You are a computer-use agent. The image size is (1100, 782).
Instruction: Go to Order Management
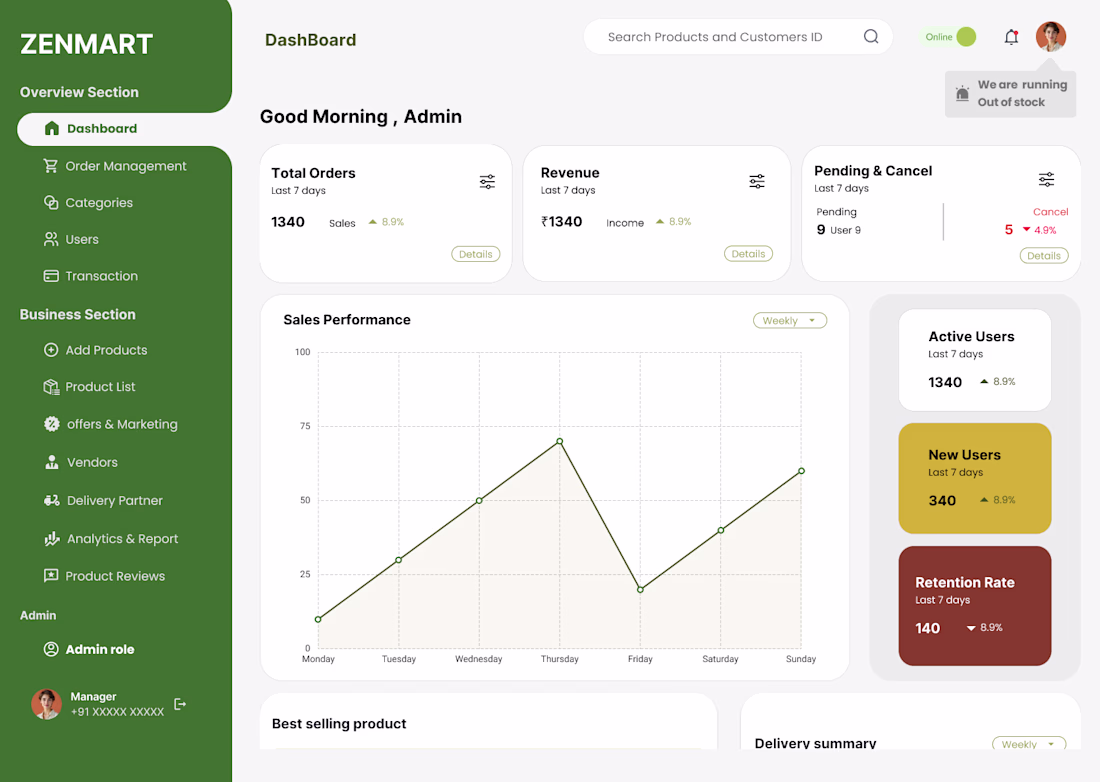pos(126,166)
